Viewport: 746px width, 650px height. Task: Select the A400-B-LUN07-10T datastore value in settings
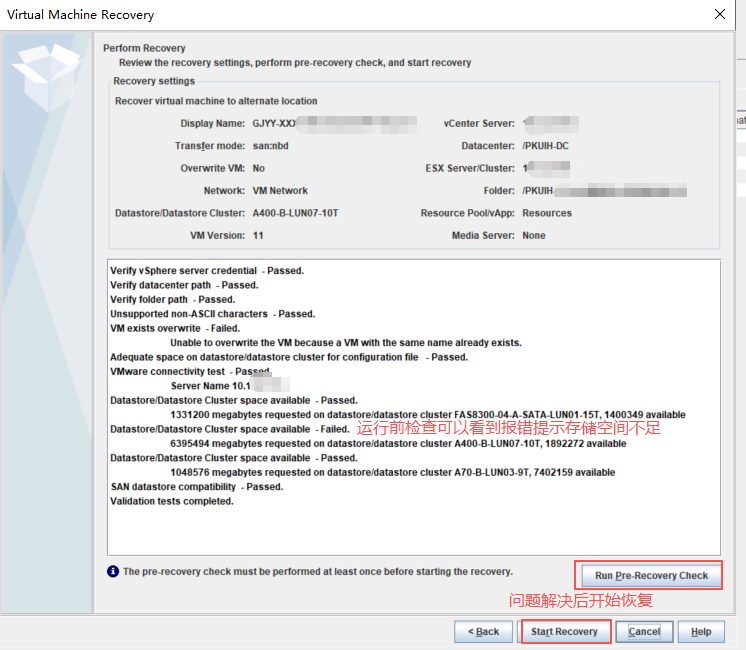coord(295,213)
